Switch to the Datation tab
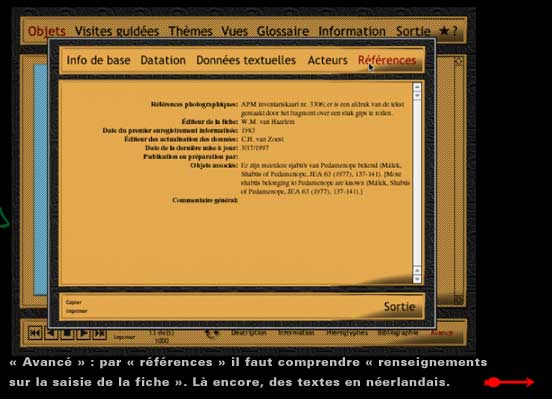The height and width of the screenshot is (399, 552). [x=163, y=60]
